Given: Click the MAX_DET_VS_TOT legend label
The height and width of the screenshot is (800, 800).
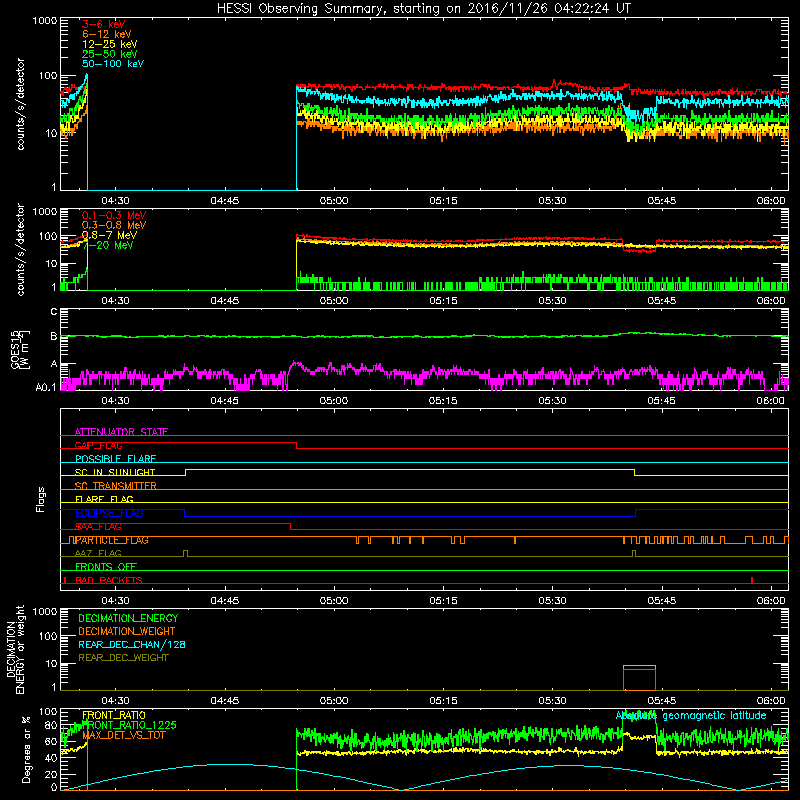Looking at the screenshot, I should (x=123, y=735).
